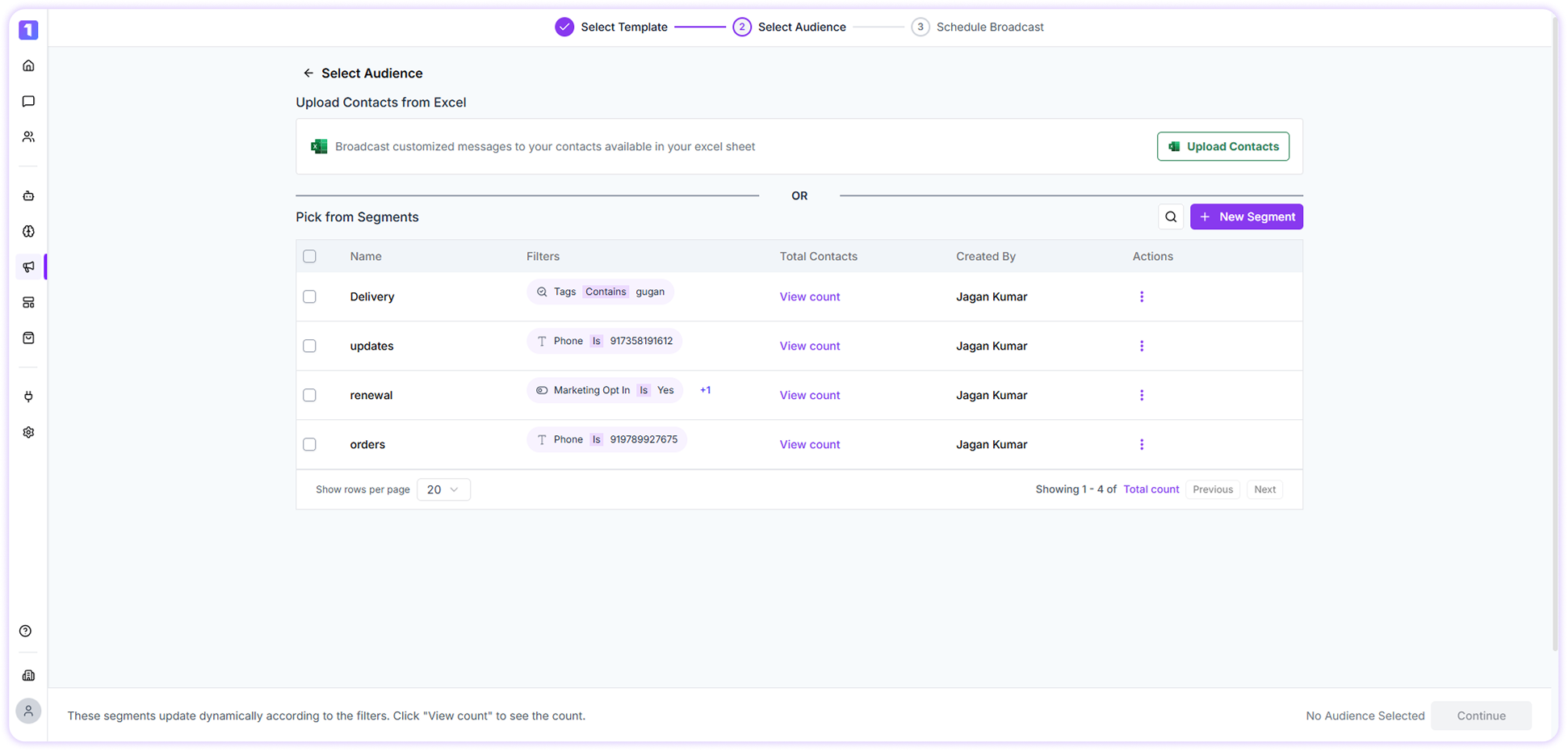
Task: Open actions menu for Delivery segment
Action: point(1142,296)
